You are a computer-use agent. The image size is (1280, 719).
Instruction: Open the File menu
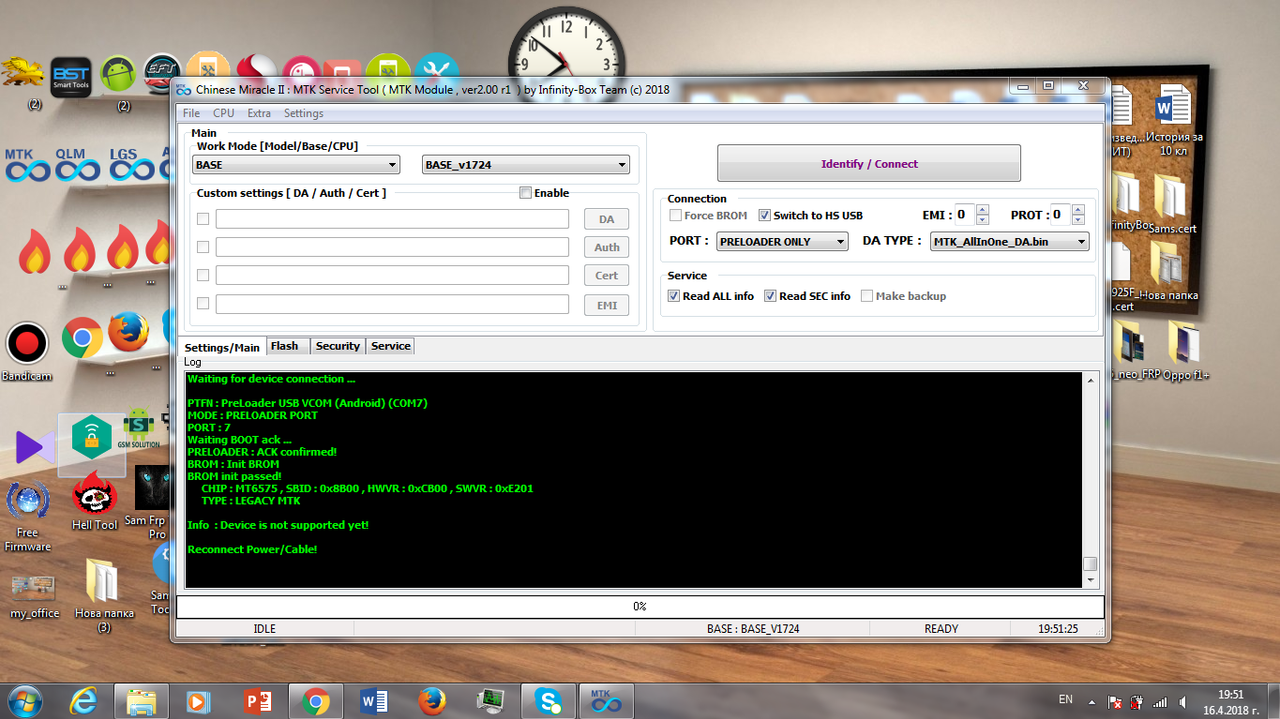(x=191, y=113)
